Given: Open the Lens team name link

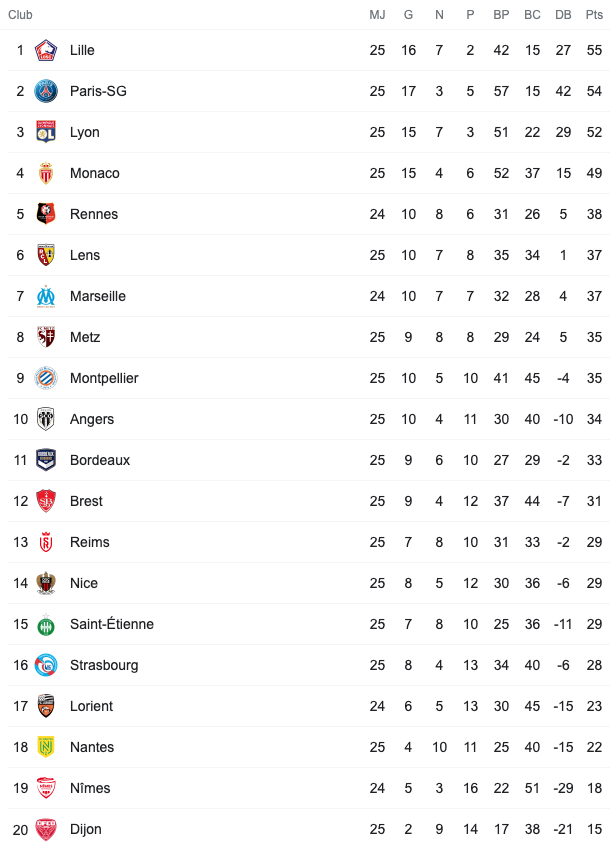Looking at the screenshot, I should [x=85, y=255].
